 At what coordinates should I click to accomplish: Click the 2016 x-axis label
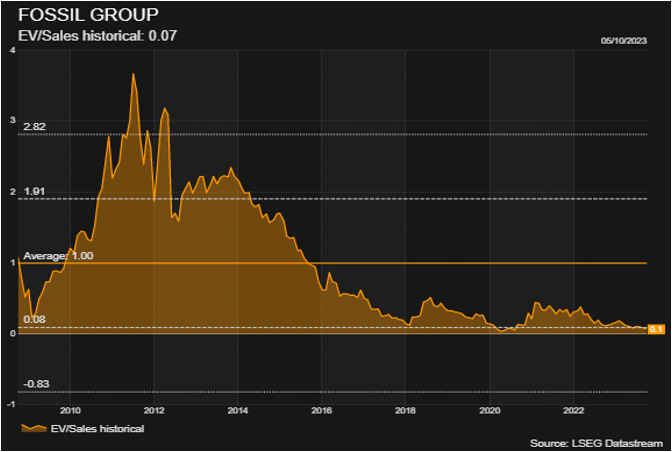[322, 410]
